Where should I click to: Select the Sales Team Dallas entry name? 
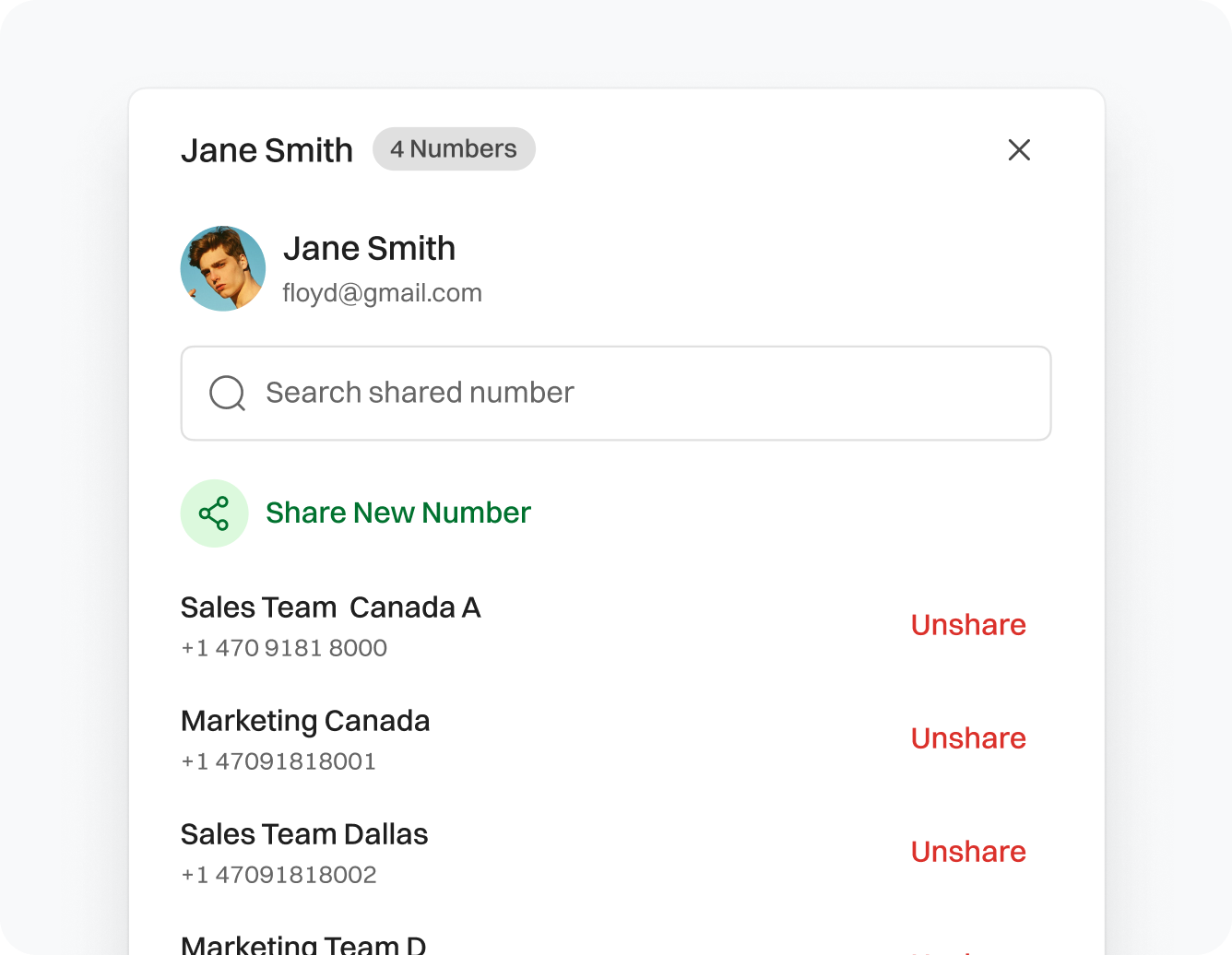tap(304, 834)
